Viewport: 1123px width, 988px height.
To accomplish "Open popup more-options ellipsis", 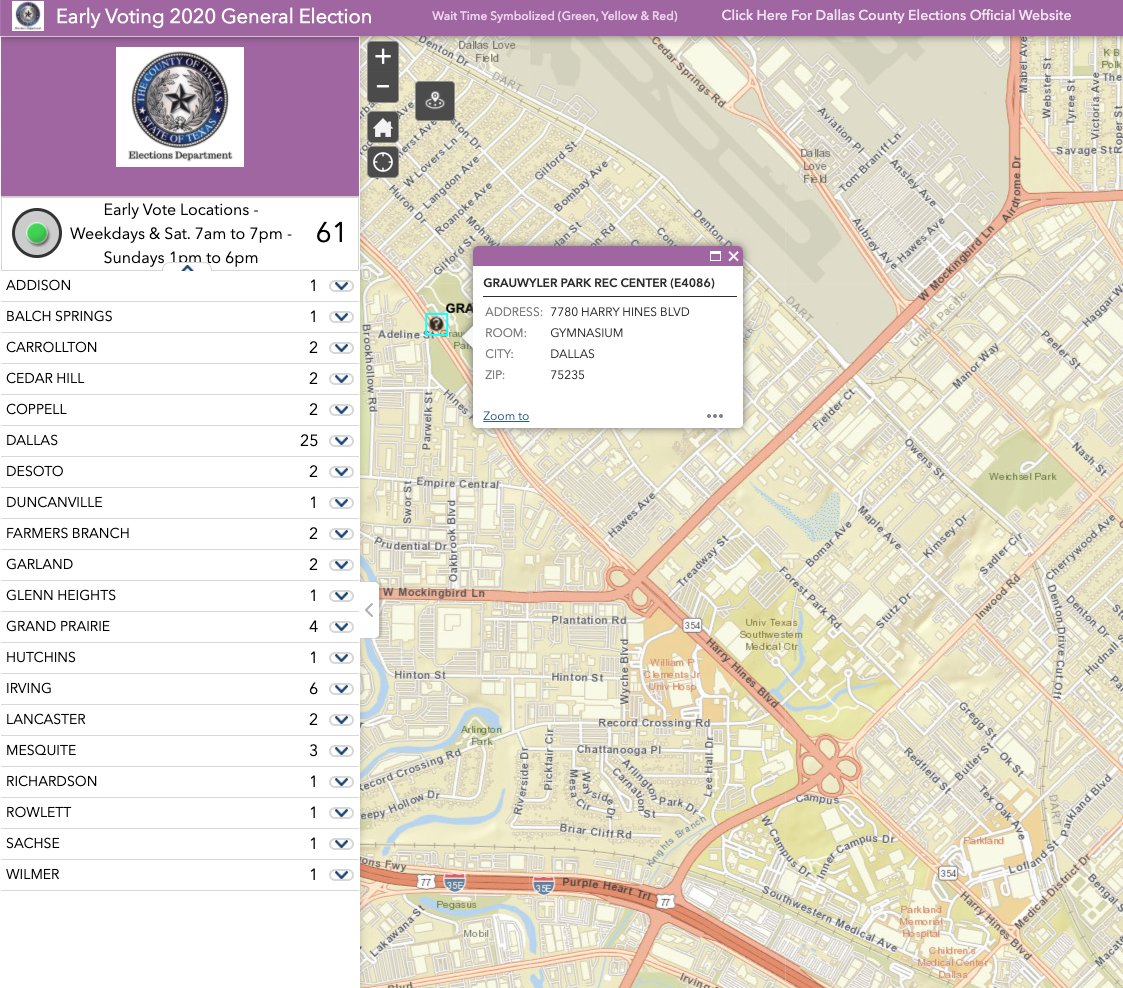I will [715, 416].
